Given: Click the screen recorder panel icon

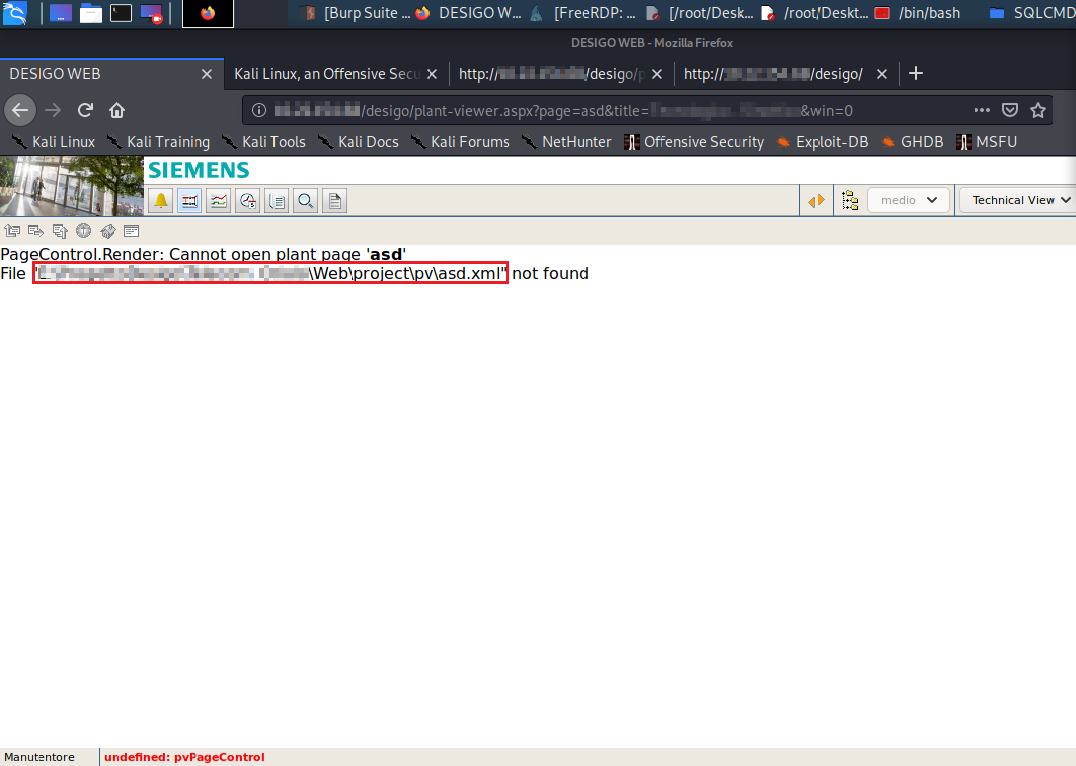Looking at the screenshot, I should pyautogui.click(x=151, y=13).
